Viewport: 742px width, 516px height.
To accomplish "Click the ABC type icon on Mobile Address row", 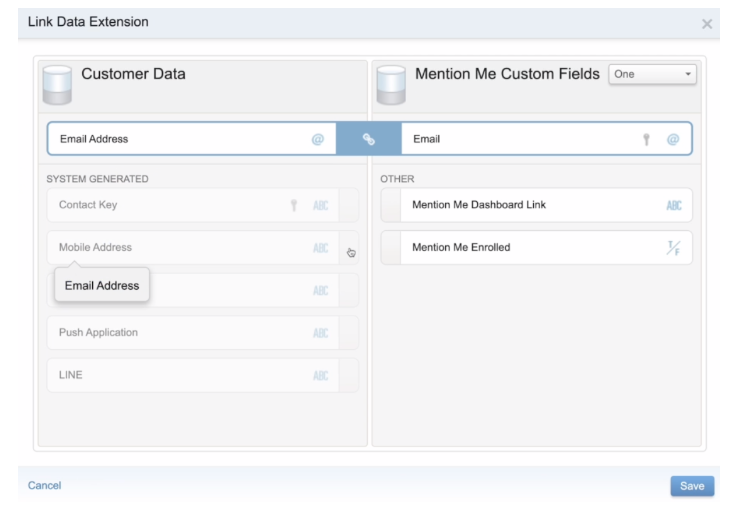I will (x=320, y=248).
